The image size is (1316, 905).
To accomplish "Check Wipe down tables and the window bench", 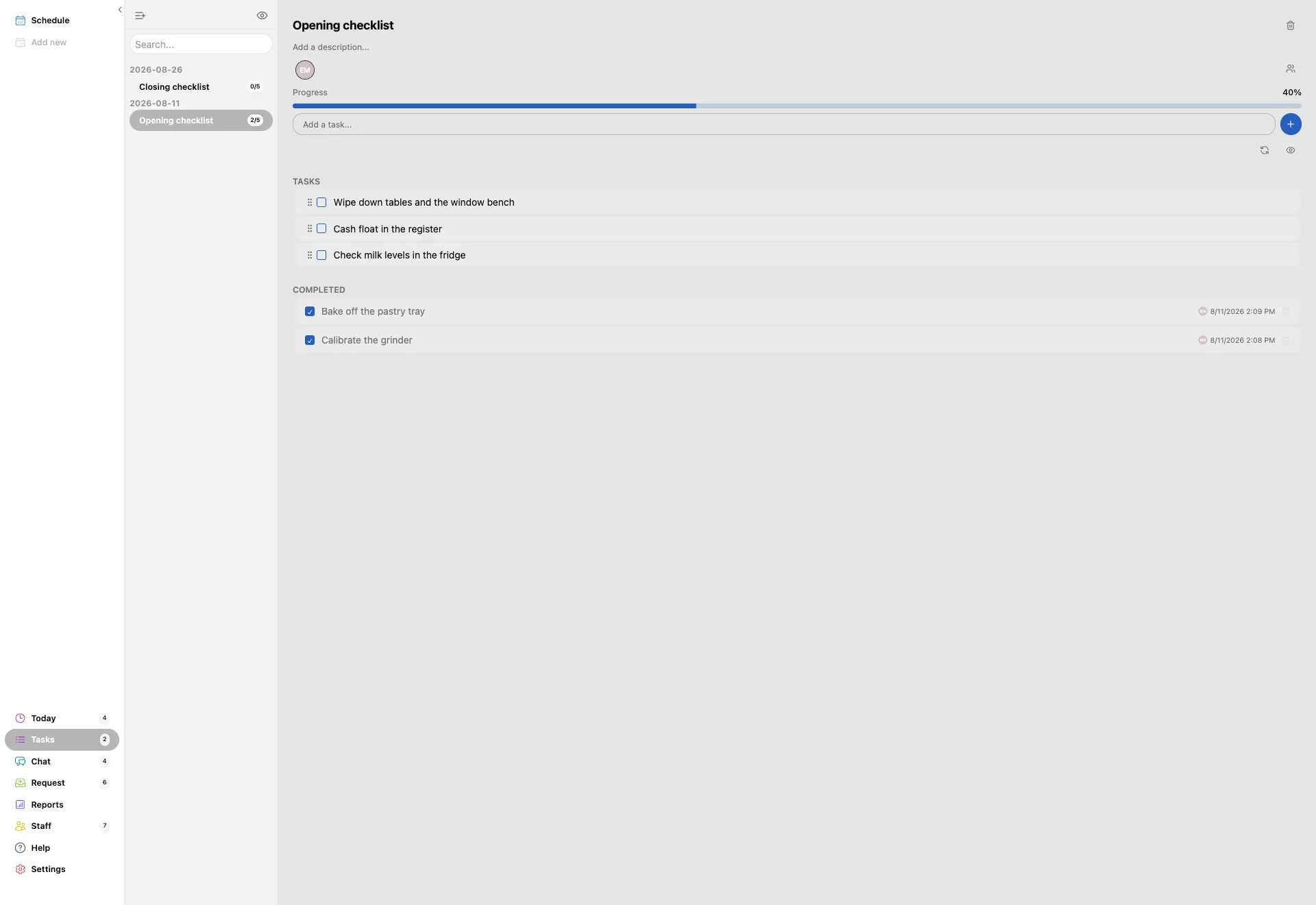I will click(x=321, y=202).
